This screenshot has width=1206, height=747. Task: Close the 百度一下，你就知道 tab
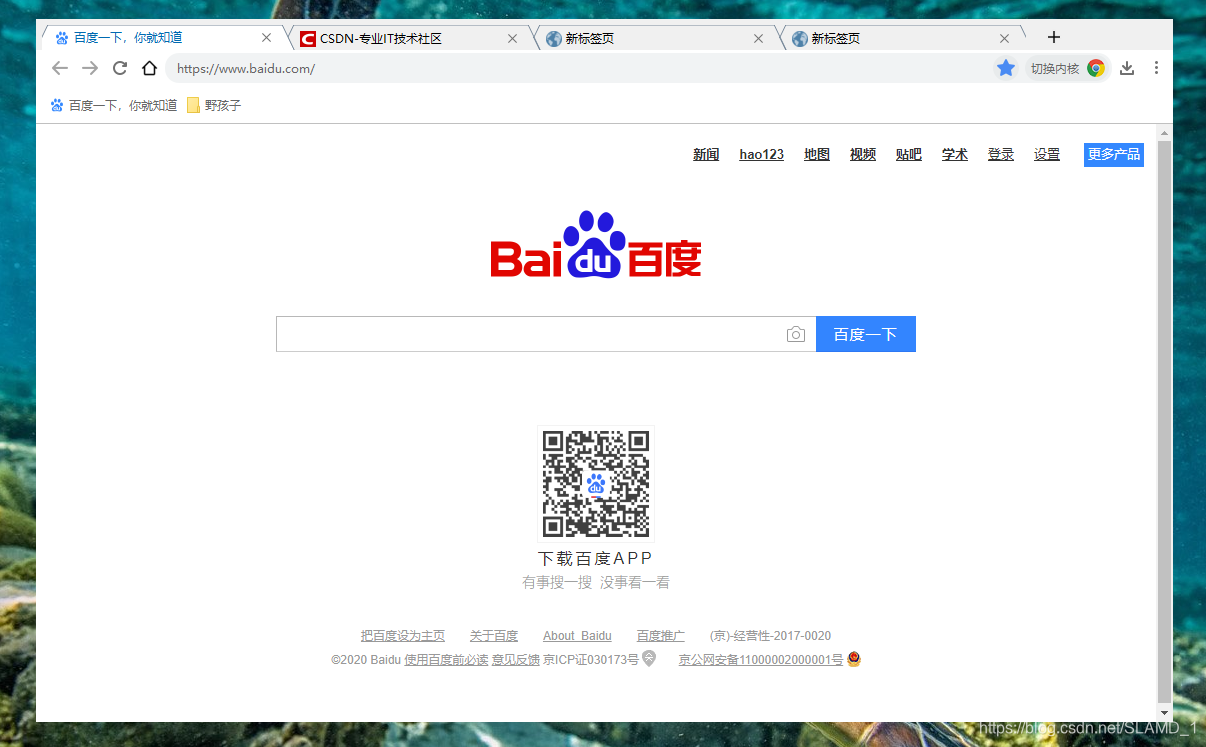tap(266, 38)
